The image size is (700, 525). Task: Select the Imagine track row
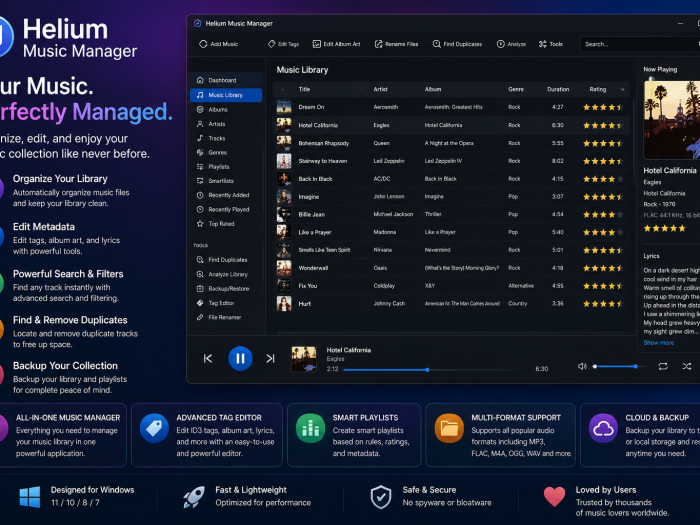(451, 197)
